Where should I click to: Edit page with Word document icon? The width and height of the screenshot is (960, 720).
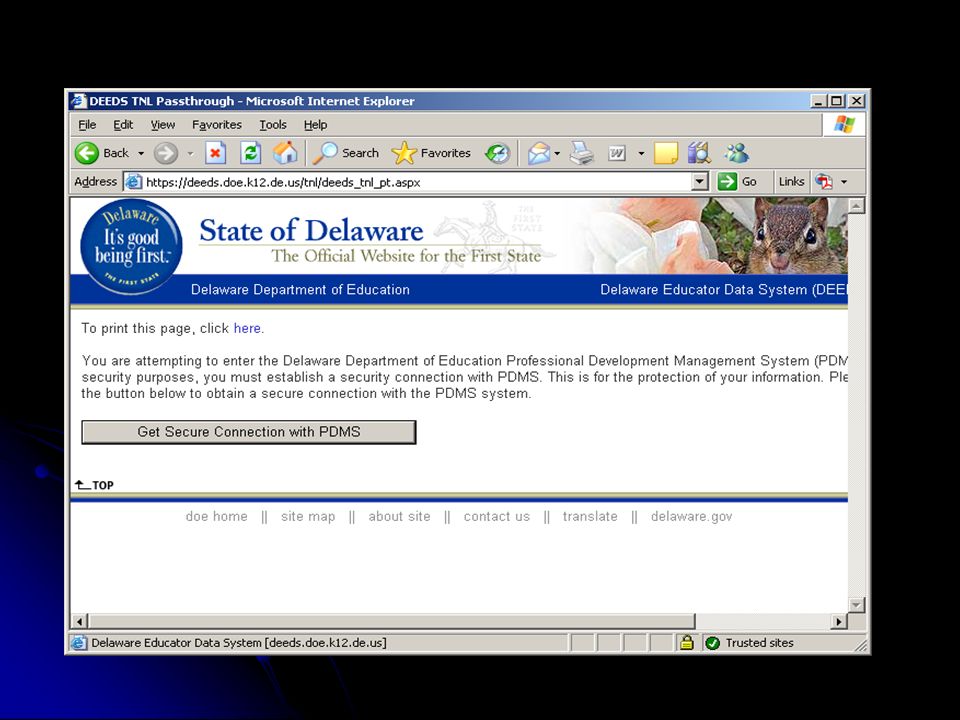(617, 153)
